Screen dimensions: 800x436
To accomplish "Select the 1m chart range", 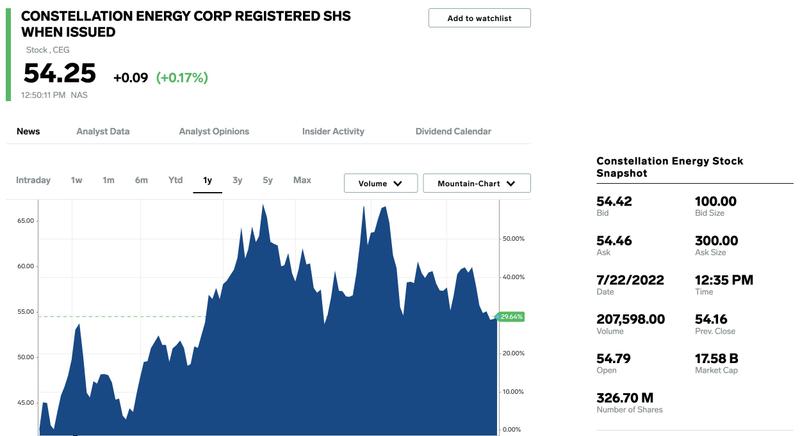I will [x=108, y=180].
